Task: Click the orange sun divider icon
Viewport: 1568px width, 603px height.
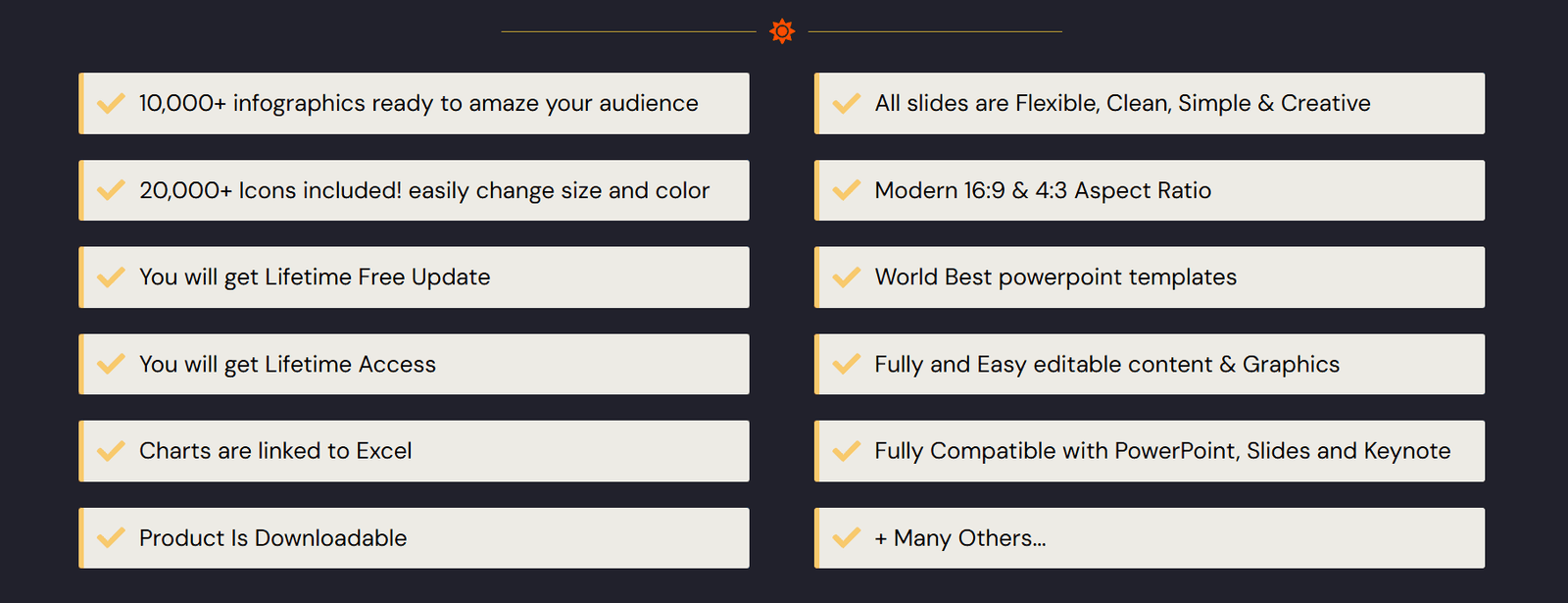Action: [x=782, y=31]
